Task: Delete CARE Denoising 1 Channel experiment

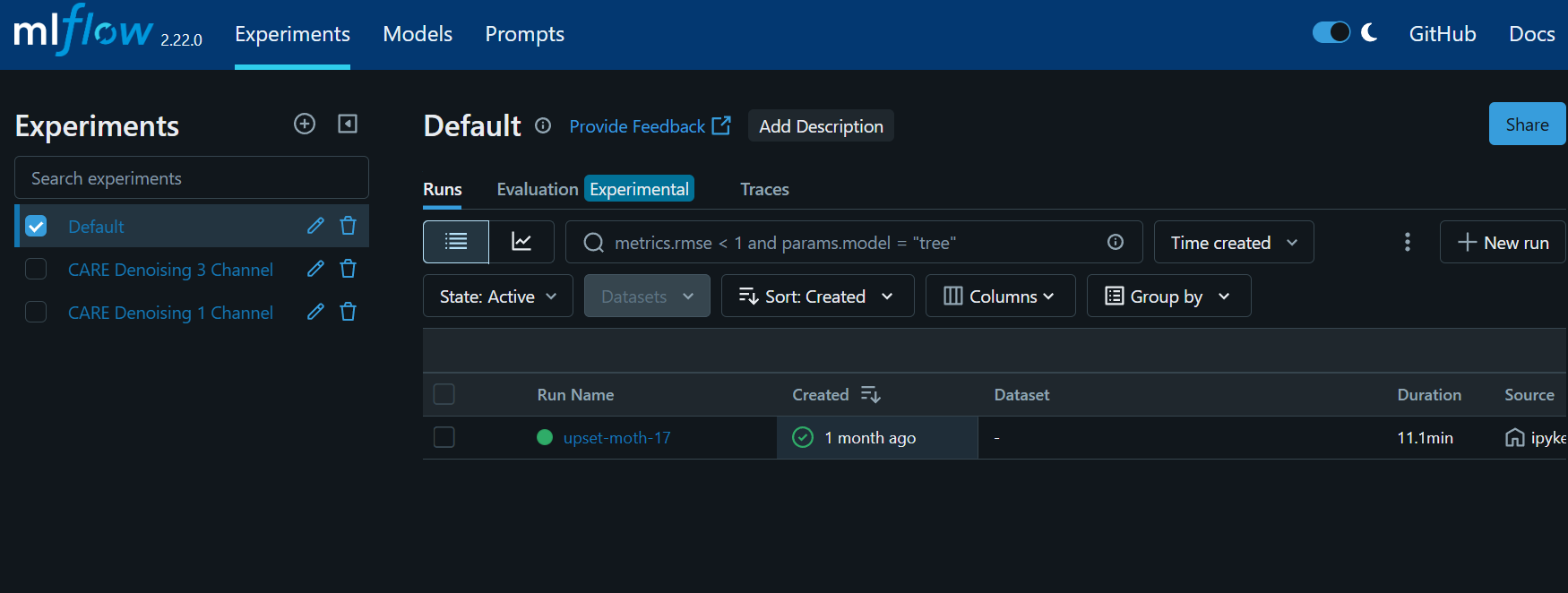Action: point(349,312)
